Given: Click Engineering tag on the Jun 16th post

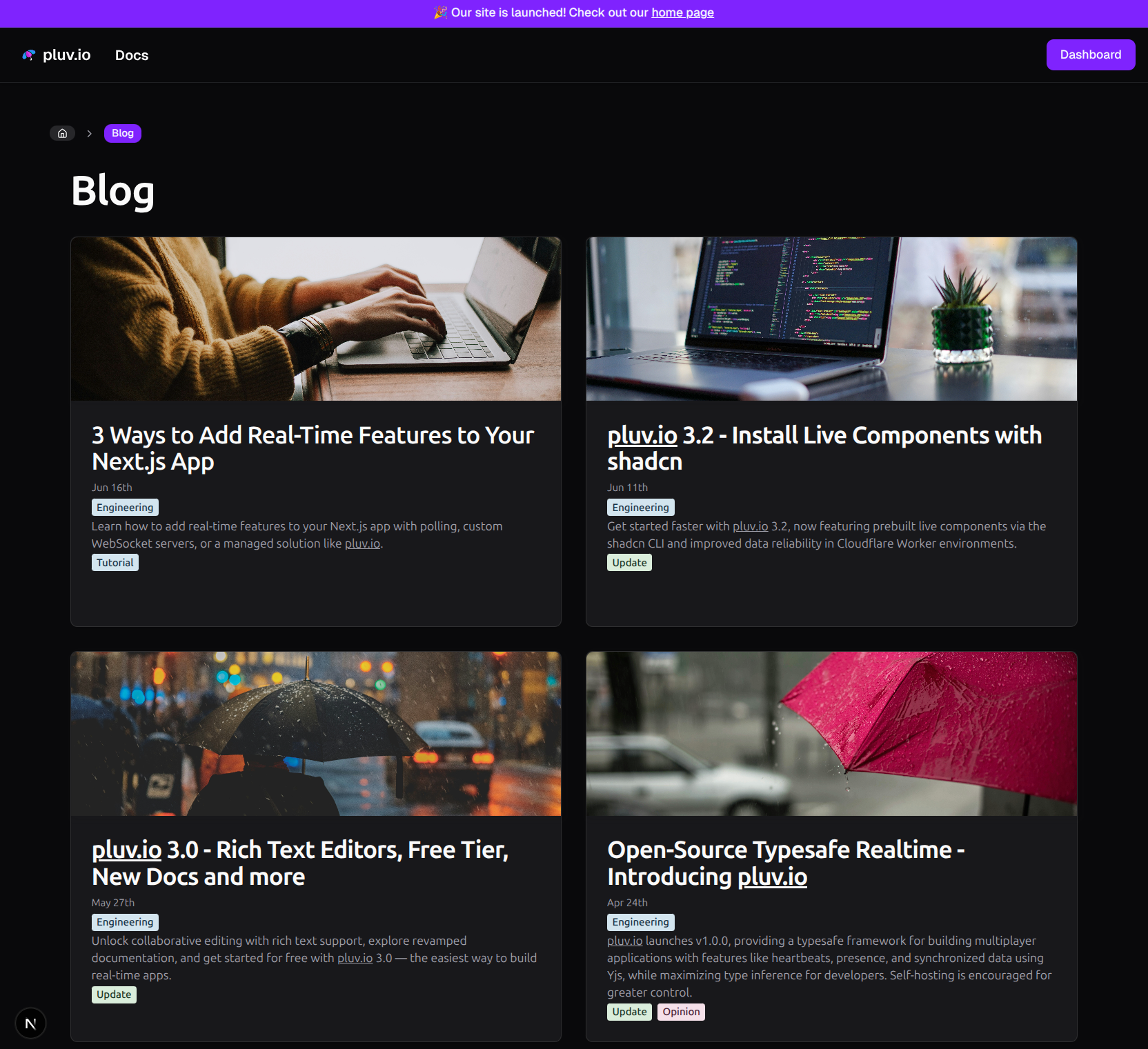Looking at the screenshot, I should 125,508.
